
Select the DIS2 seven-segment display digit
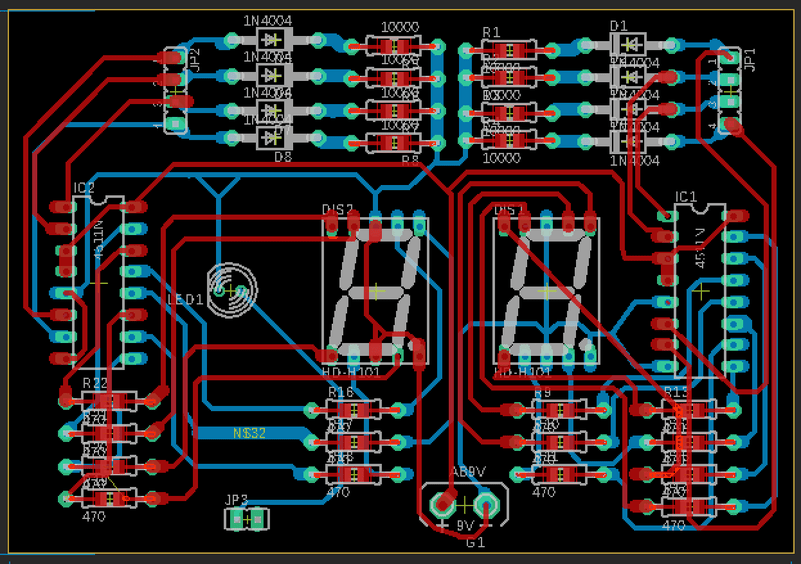375,291
